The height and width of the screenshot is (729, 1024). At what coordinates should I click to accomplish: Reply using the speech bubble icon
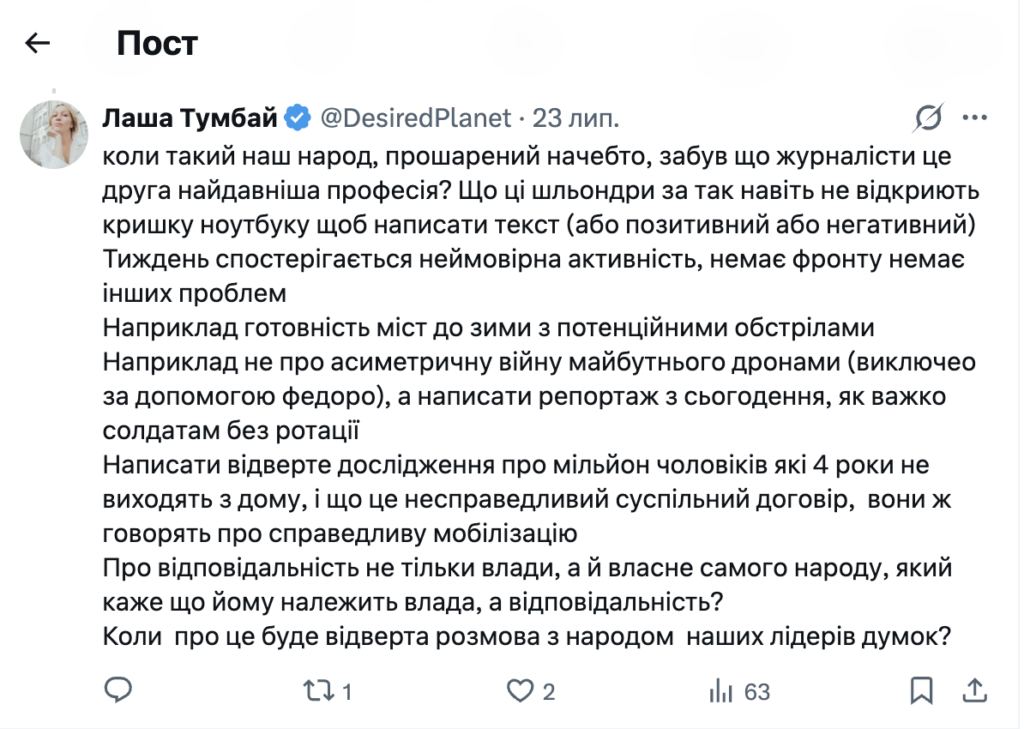pos(118,690)
